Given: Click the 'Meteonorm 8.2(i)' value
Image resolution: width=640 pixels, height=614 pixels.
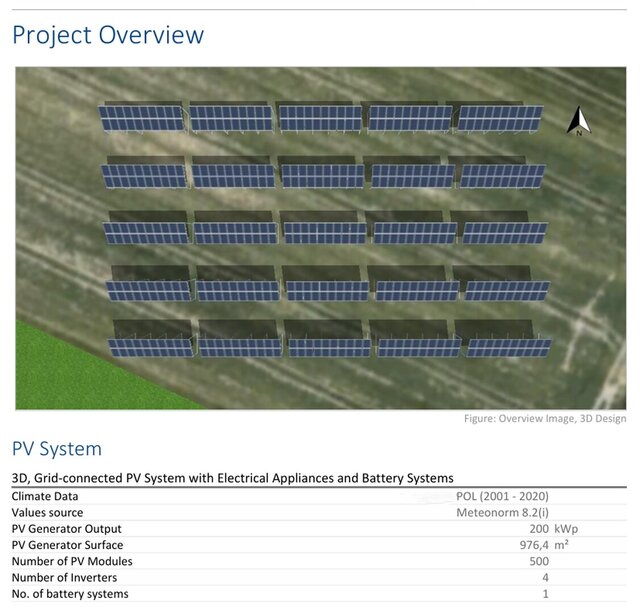Looking at the screenshot, I should pos(502,513).
